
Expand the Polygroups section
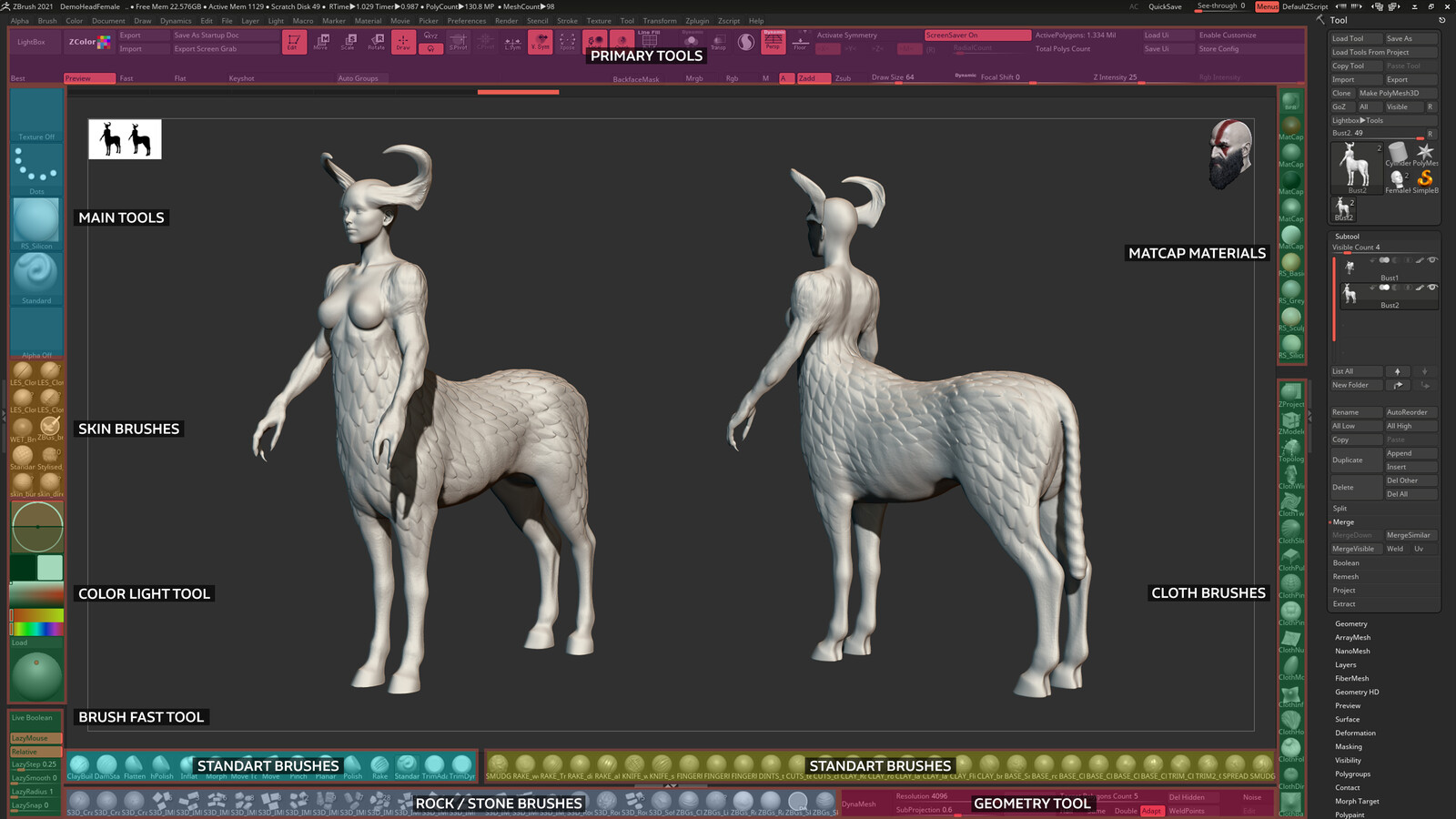[x=1352, y=774]
